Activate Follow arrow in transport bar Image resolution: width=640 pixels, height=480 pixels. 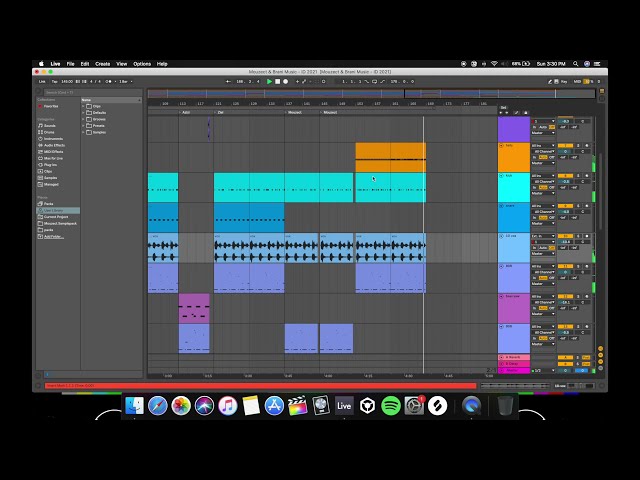tap(228, 82)
